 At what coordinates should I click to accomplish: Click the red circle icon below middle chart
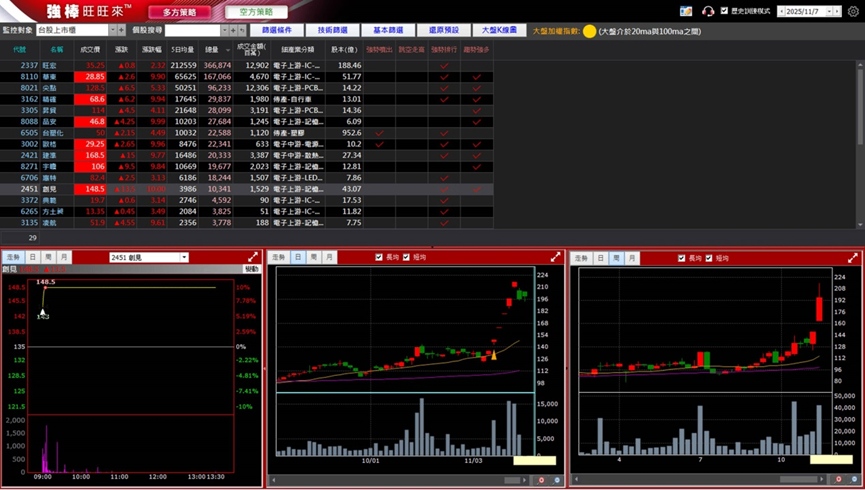click(x=541, y=481)
